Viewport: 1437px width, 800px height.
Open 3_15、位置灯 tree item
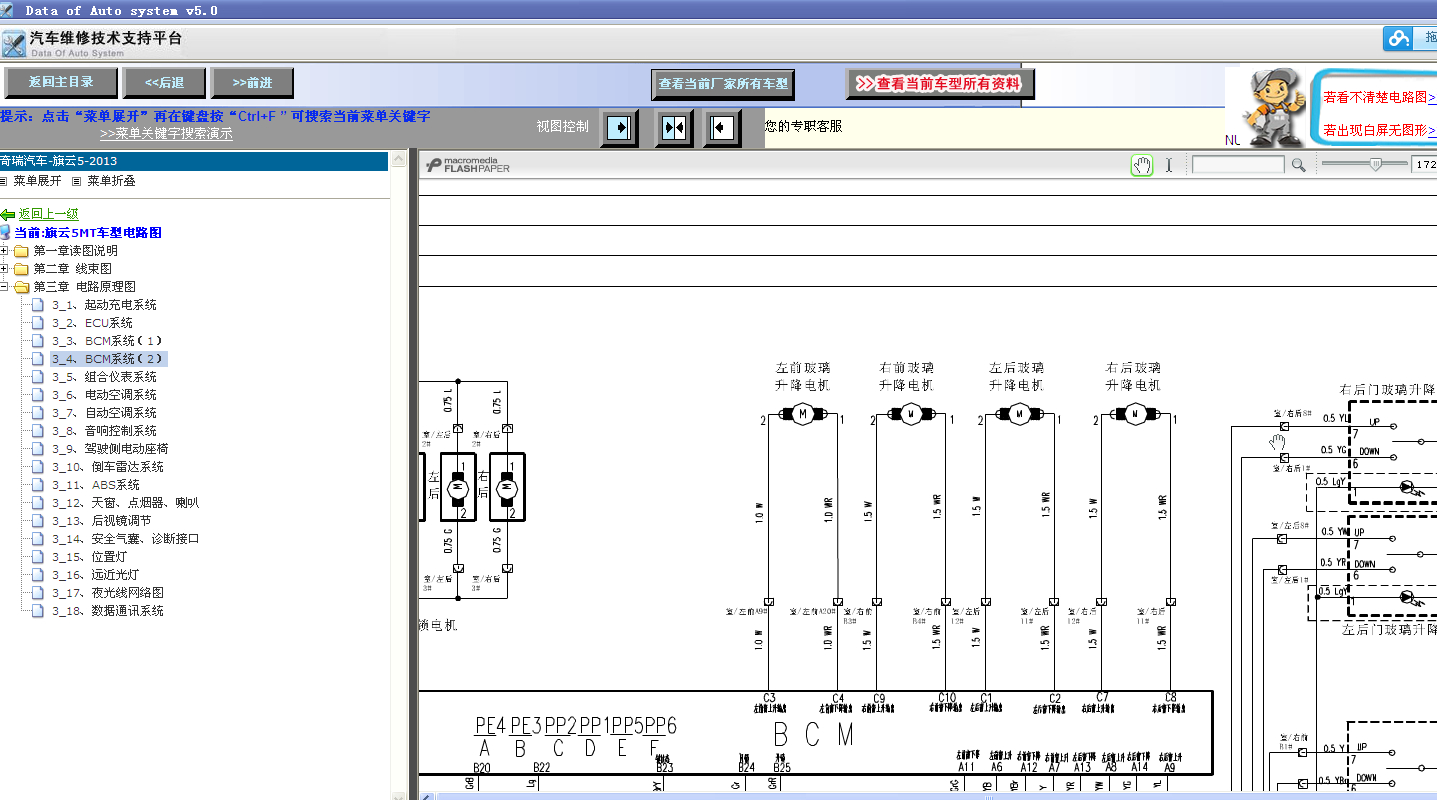pos(90,557)
